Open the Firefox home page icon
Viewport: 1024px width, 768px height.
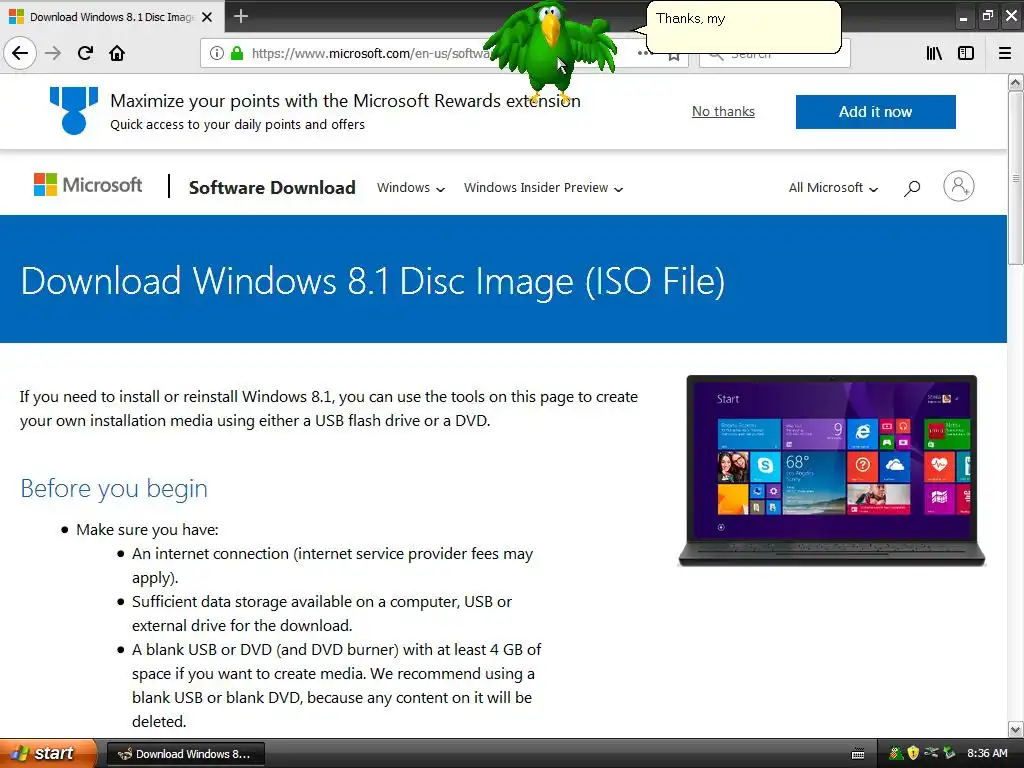(x=117, y=53)
